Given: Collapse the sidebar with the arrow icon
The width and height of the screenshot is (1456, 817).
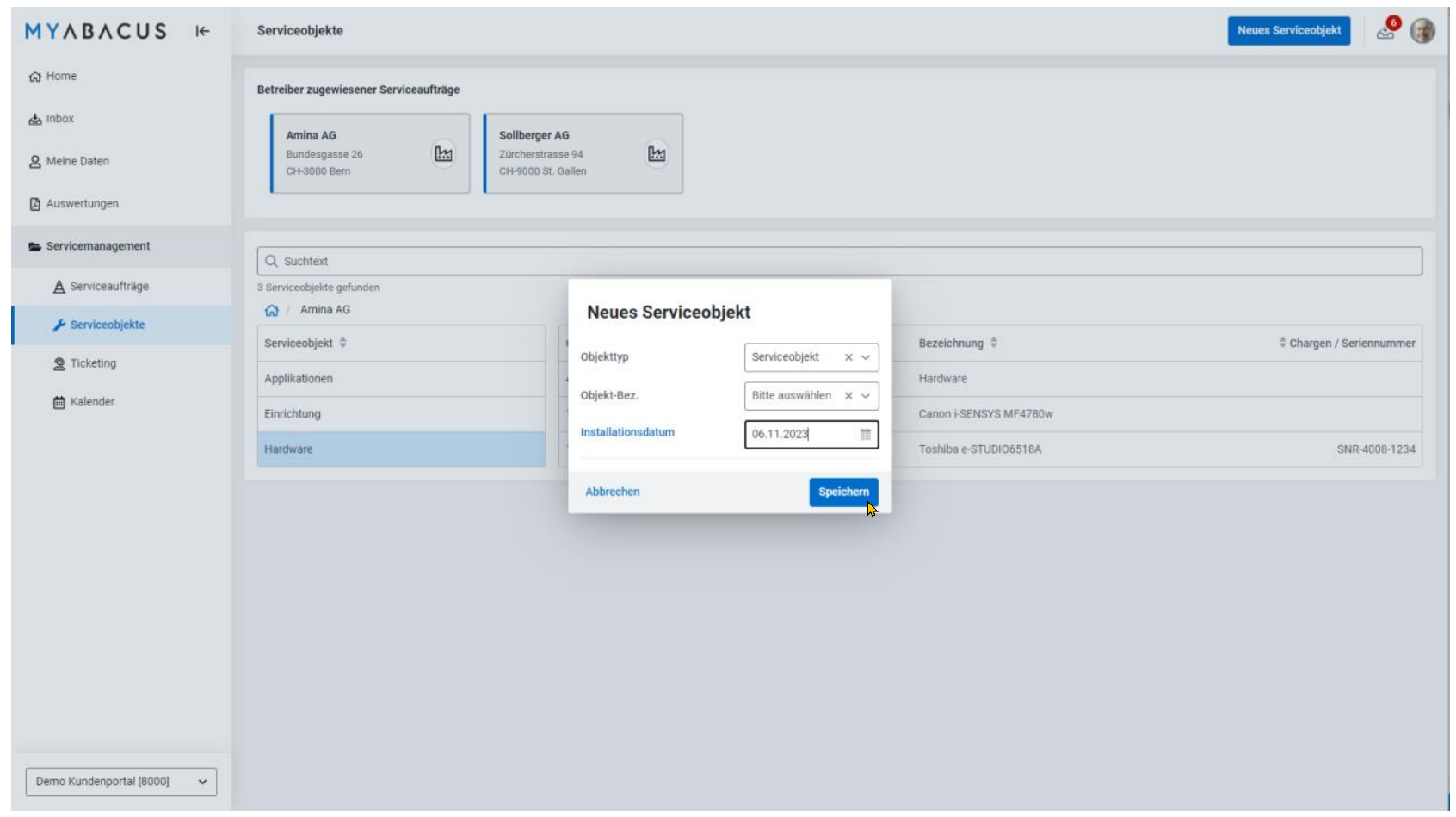Looking at the screenshot, I should point(202,31).
